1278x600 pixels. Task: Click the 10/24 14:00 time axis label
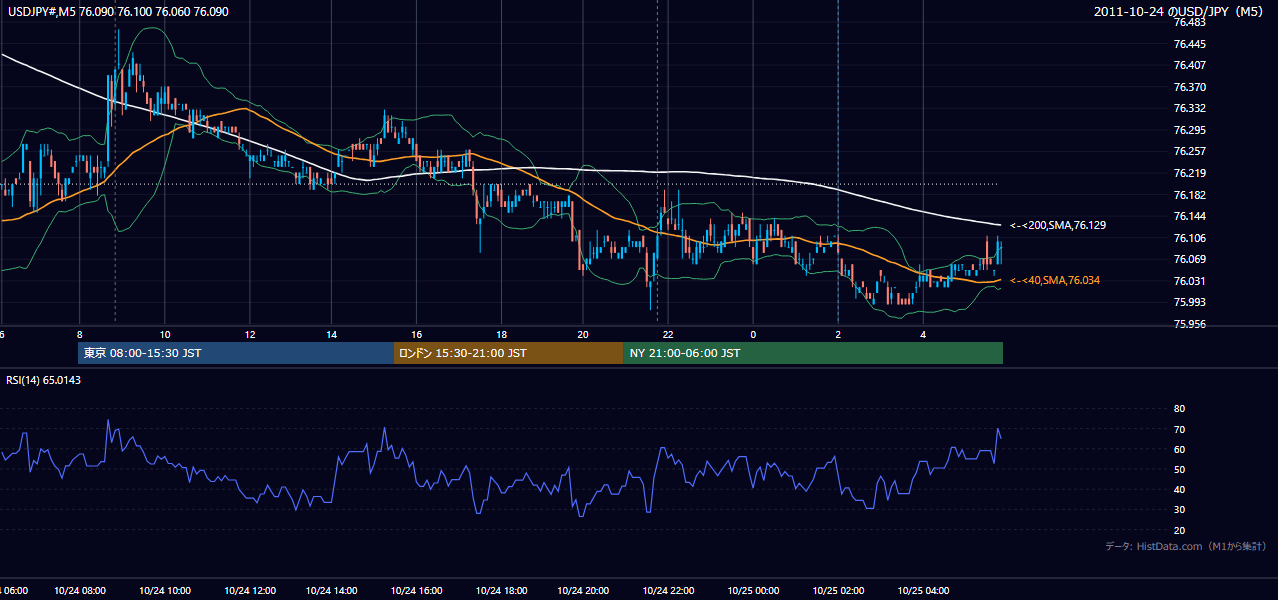point(332,591)
